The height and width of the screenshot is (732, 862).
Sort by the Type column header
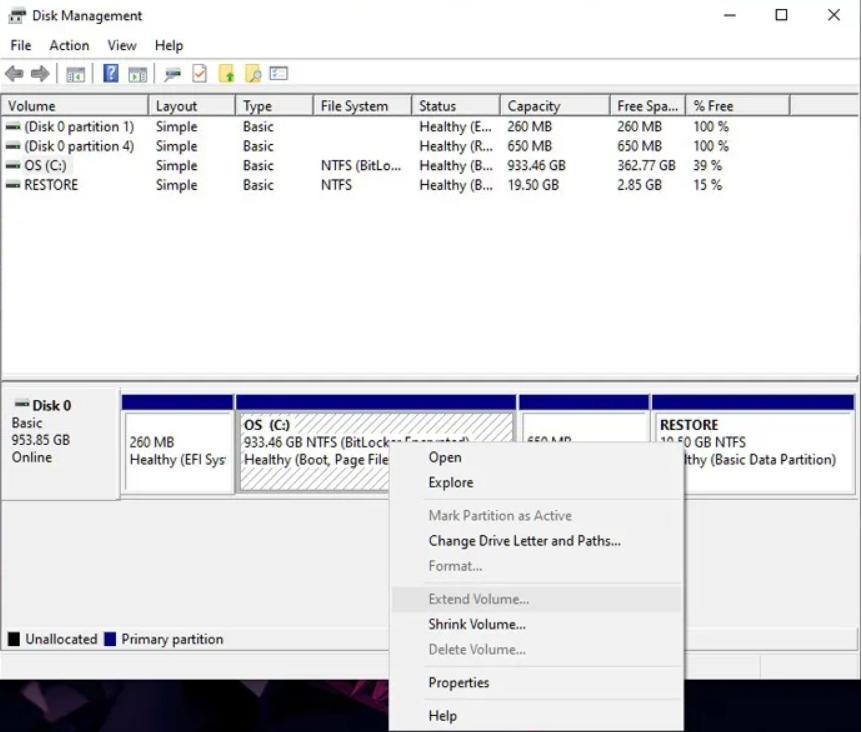point(274,106)
